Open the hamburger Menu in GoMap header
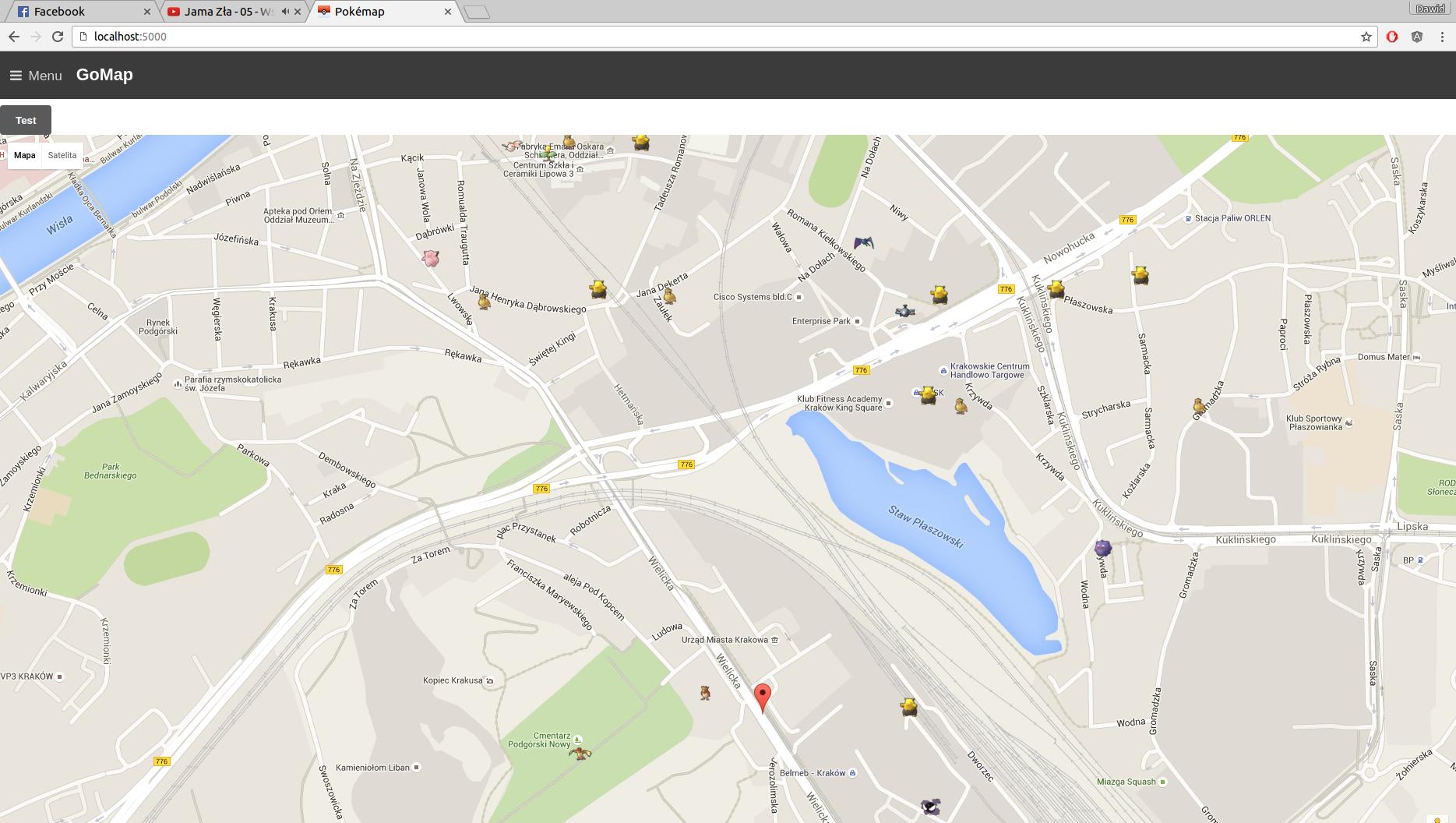This screenshot has height=823, width=1456. click(x=36, y=76)
